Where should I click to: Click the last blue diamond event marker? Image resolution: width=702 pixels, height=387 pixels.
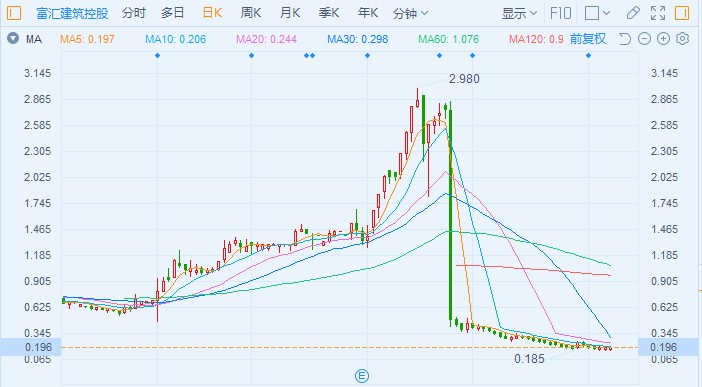588,56
